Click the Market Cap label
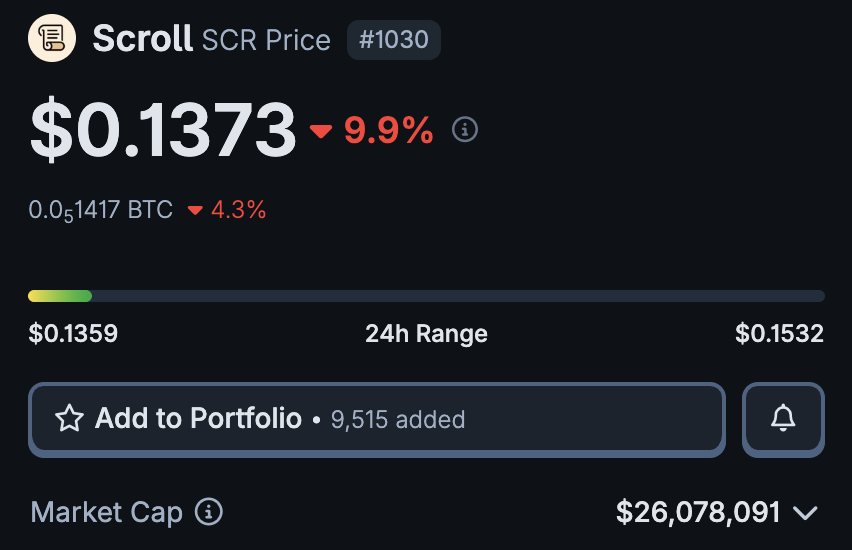This screenshot has height=550, width=852. [x=107, y=513]
